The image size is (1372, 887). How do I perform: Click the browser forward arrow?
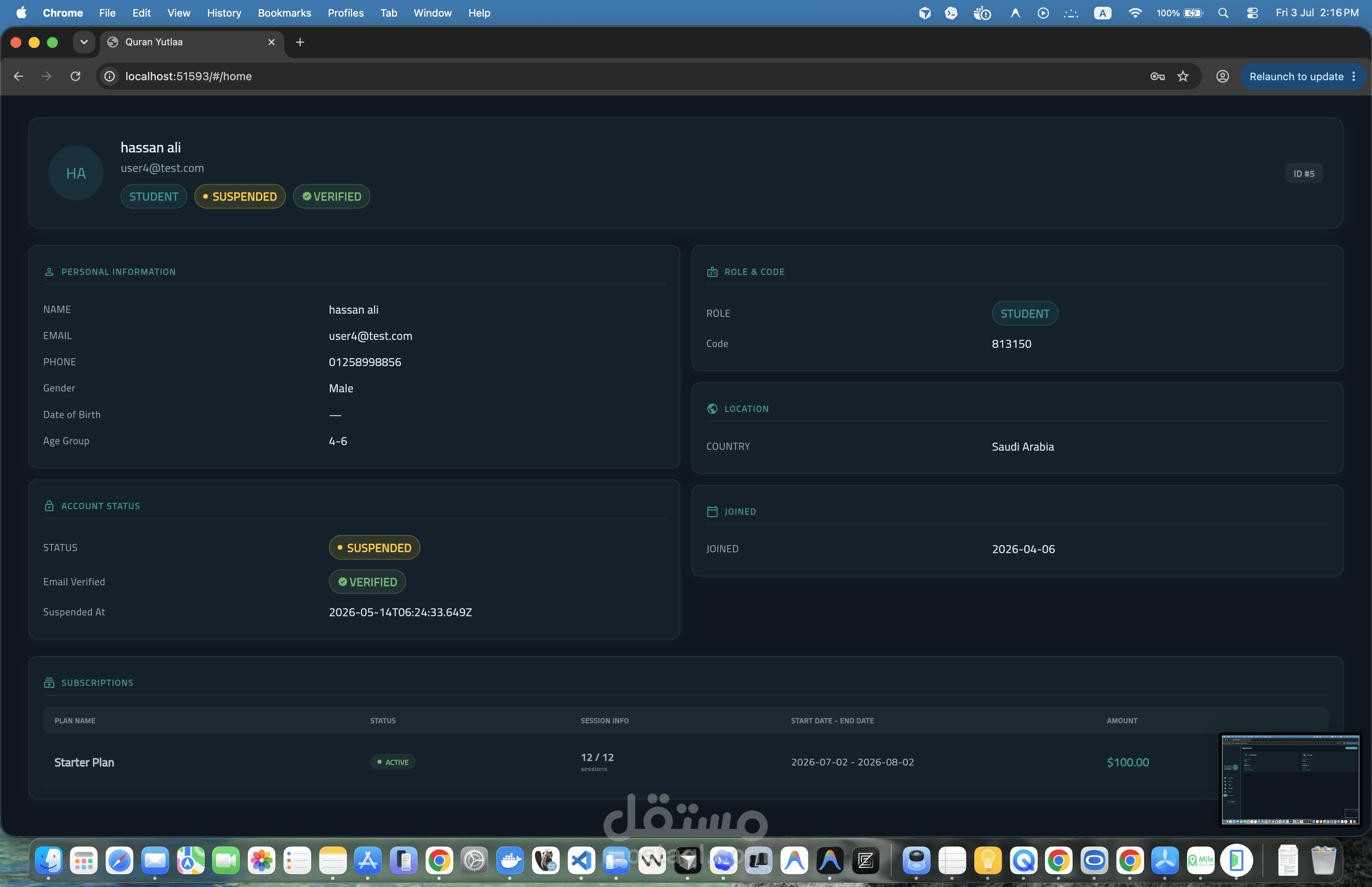46,76
